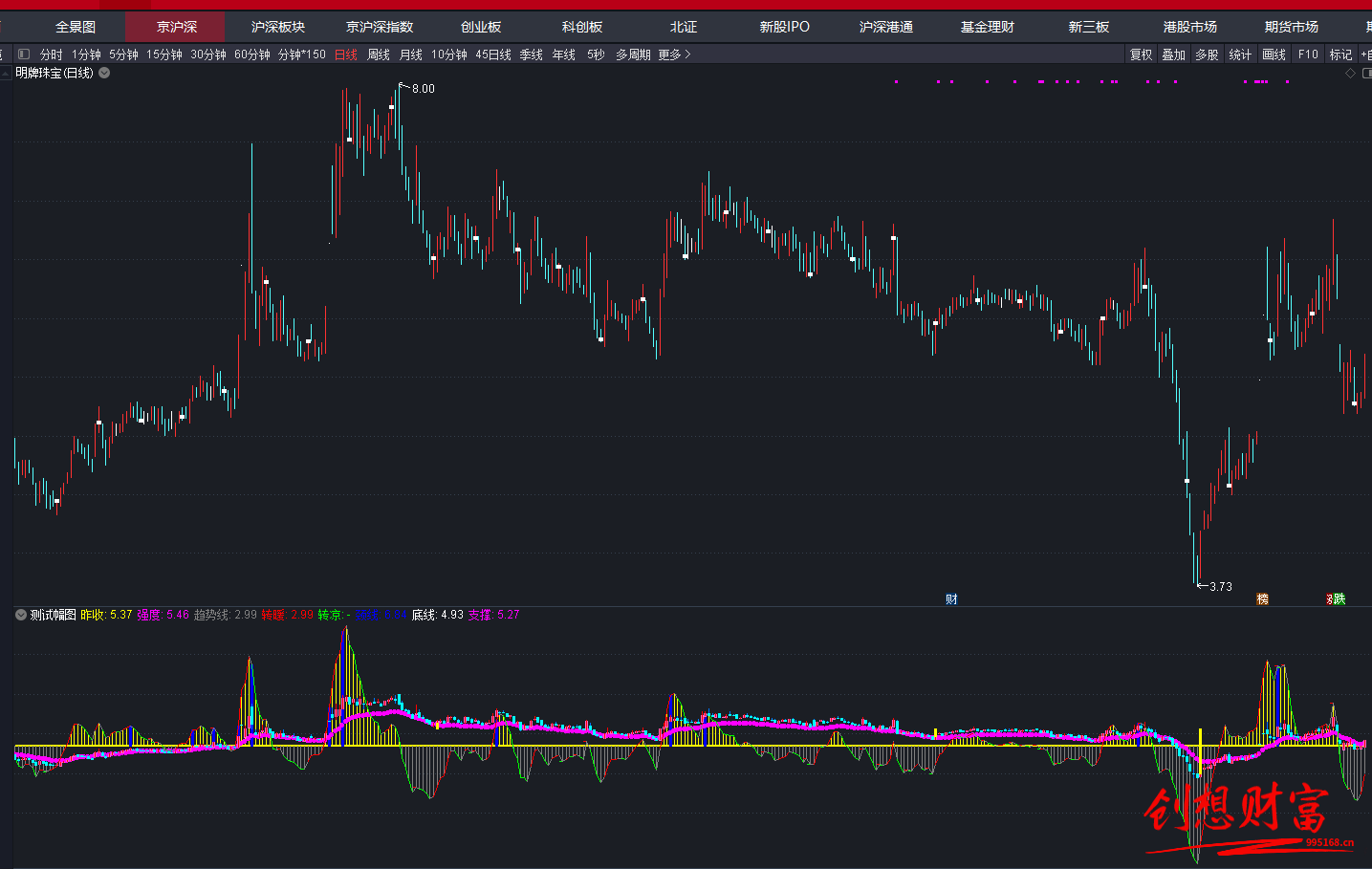Viewport: 1372px width, 869px height.
Task: Select the 5秒 period
Action: pos(596,54)
